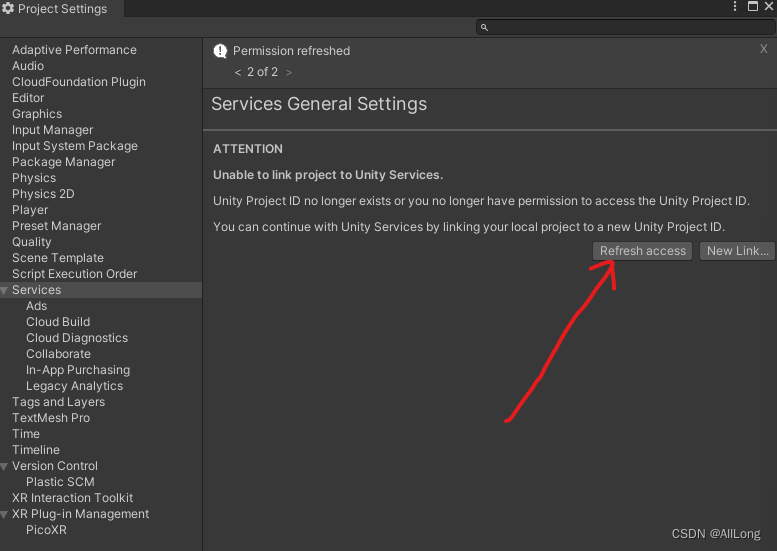Open Preset Manager settings
The image size is (777, 551).
56,226
